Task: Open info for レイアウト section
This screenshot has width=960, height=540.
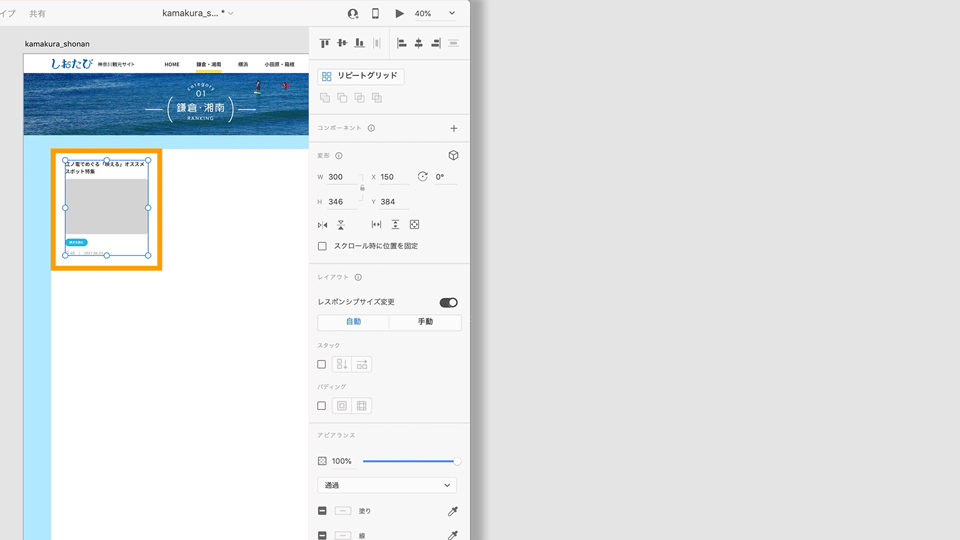Action: tap(358, 277)
